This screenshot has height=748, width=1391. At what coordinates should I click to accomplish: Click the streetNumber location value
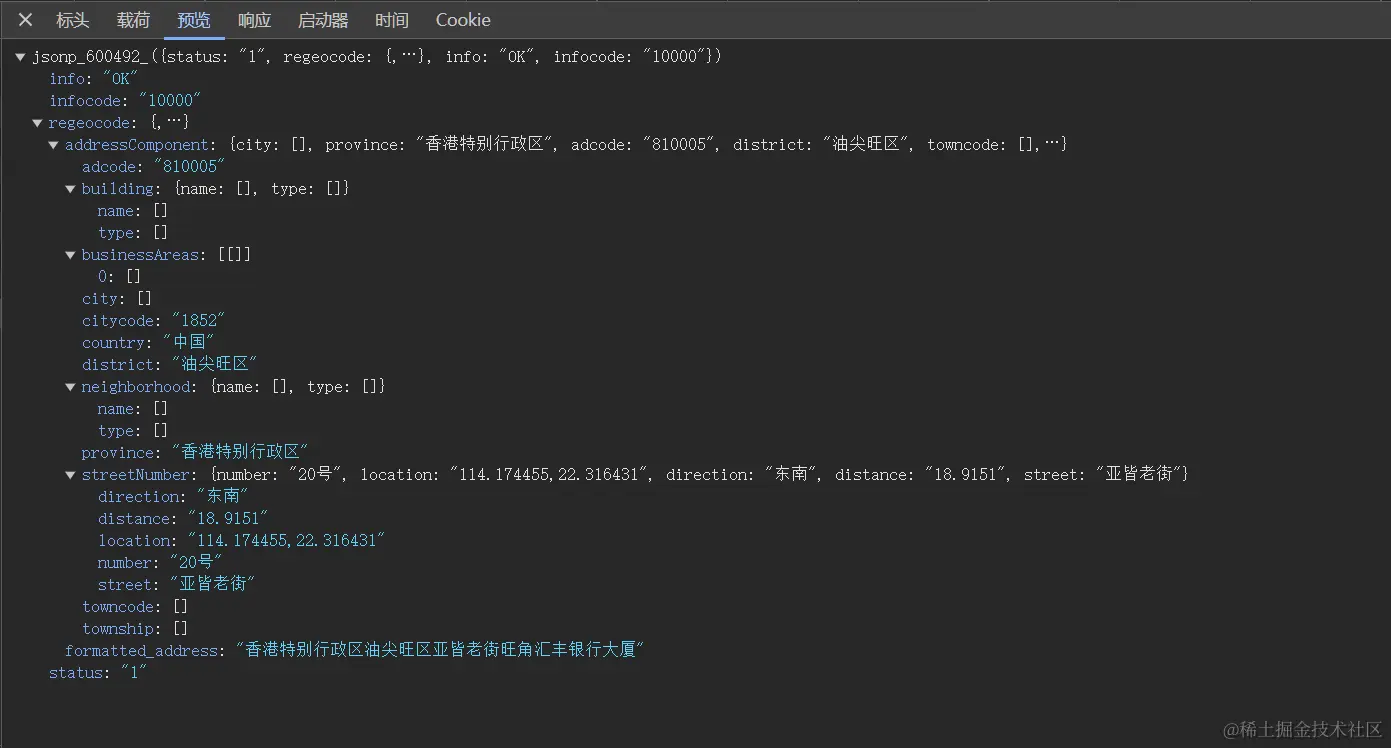pyautogui.click(x=285, y=541)
